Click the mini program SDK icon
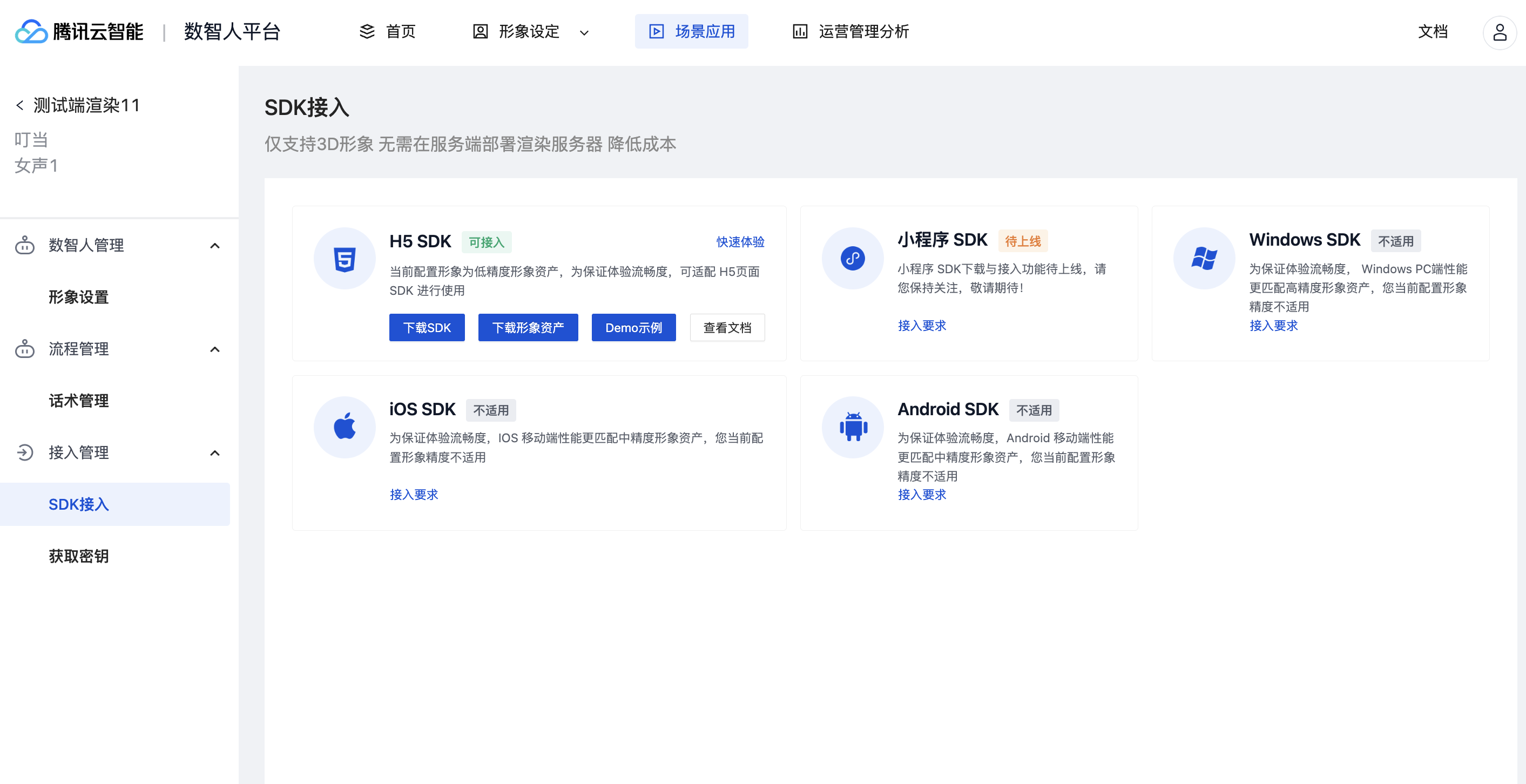1526x784 pixels. point(852,259)
